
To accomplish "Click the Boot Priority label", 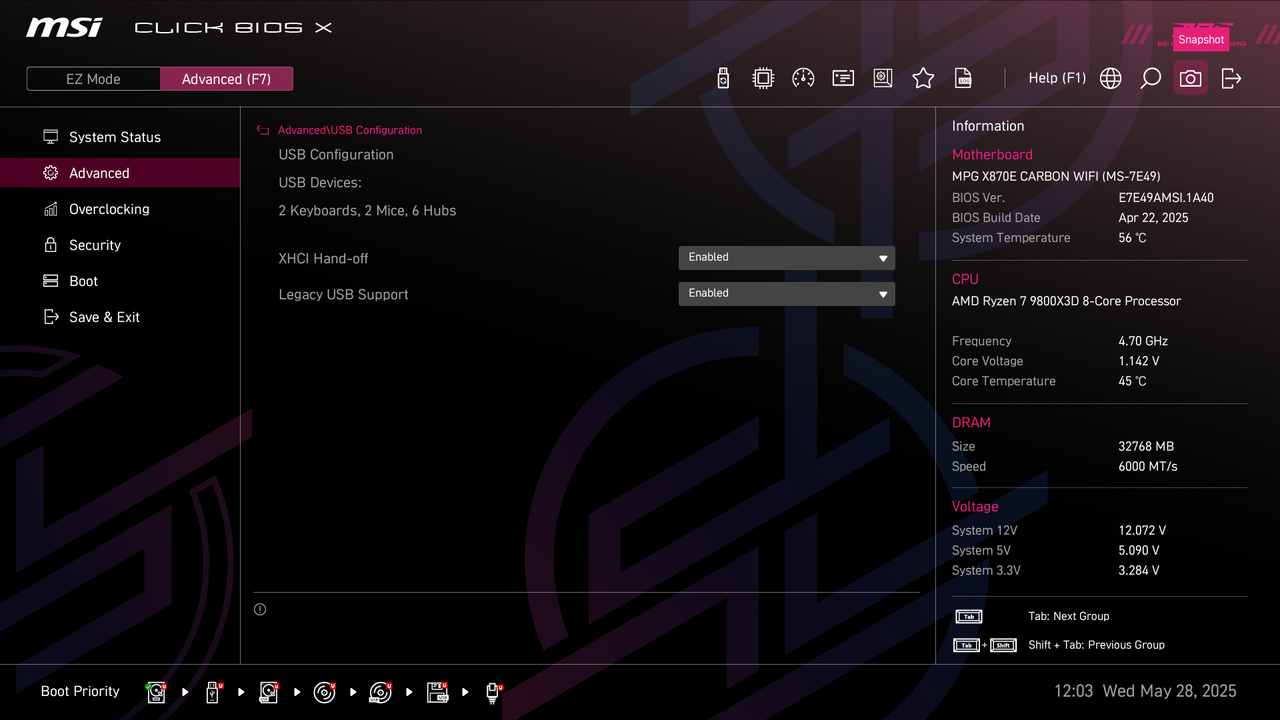I will [x=80, y=691].
